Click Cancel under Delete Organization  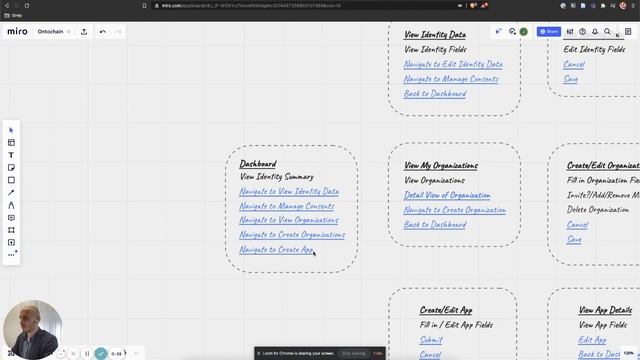[577, 224]
